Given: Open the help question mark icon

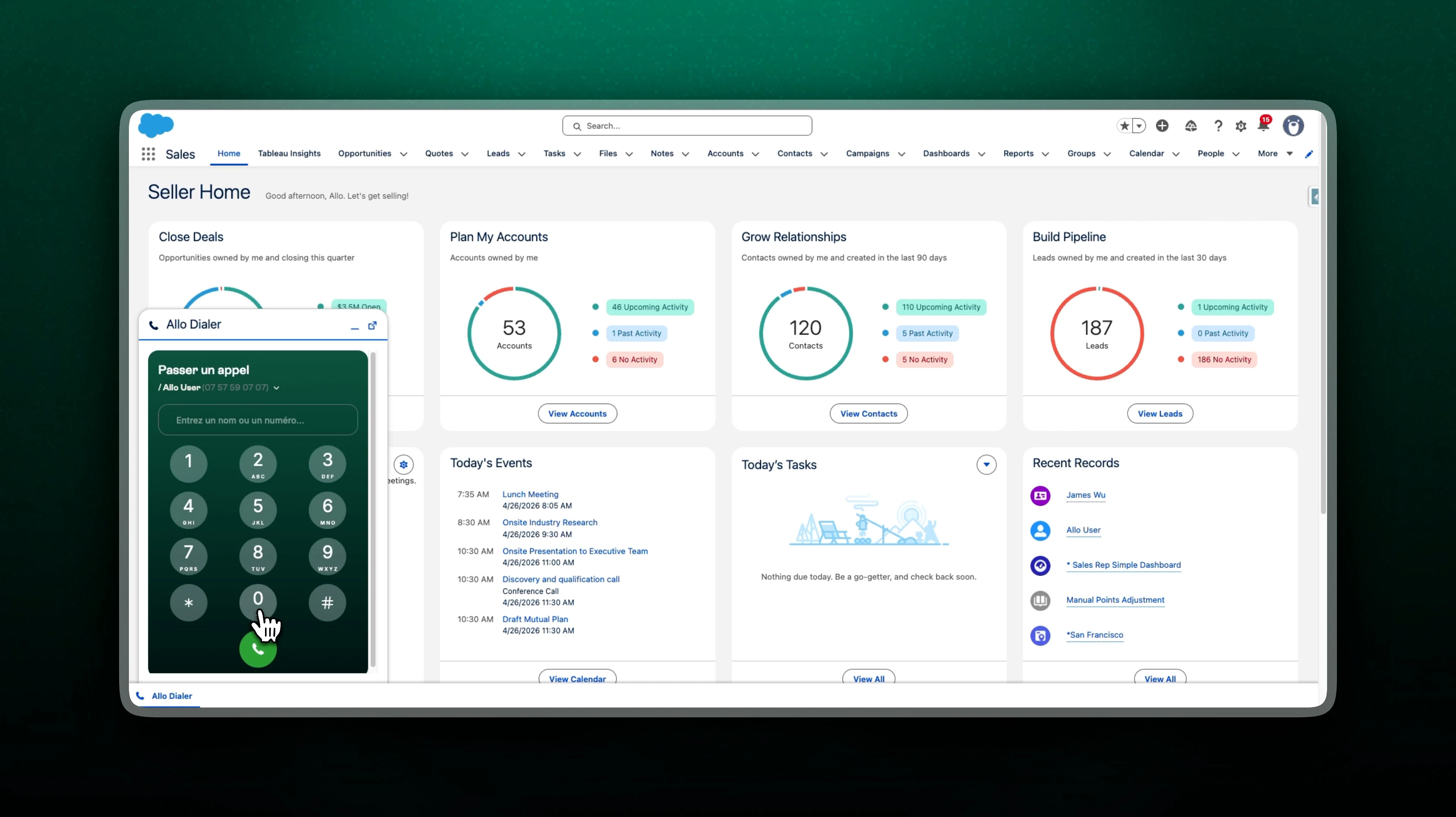Looking at the screenshot, I should [1219, 126].
